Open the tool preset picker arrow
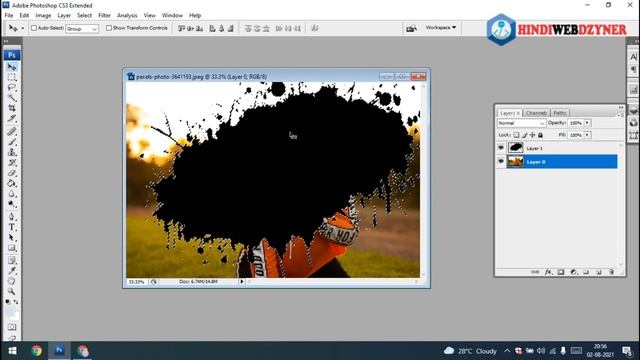This screenshot has height=360, width=640. point(22,28)
